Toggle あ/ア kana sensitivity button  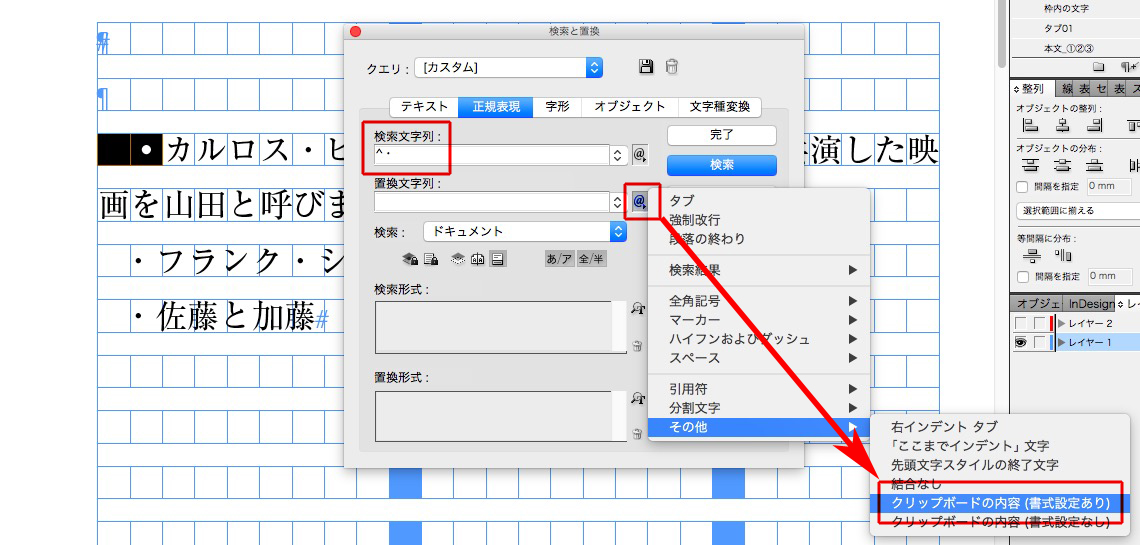559,259
